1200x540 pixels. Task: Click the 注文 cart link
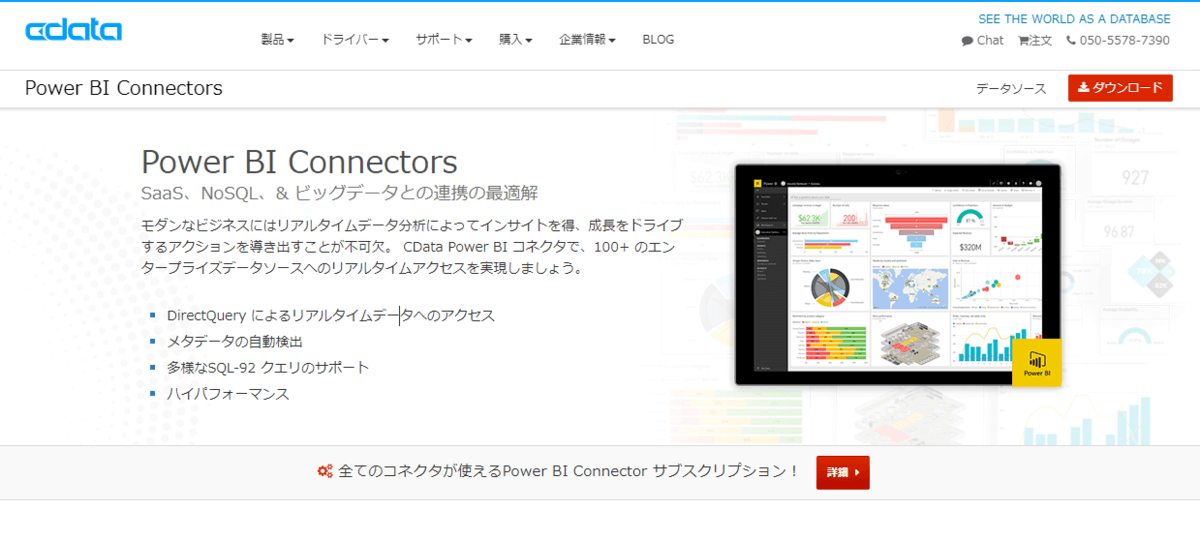[x=1035, y=41]
